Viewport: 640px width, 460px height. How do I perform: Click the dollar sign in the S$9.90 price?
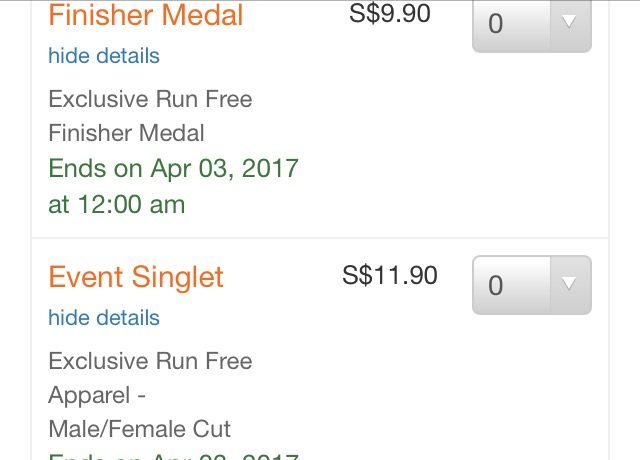point(372,13)
